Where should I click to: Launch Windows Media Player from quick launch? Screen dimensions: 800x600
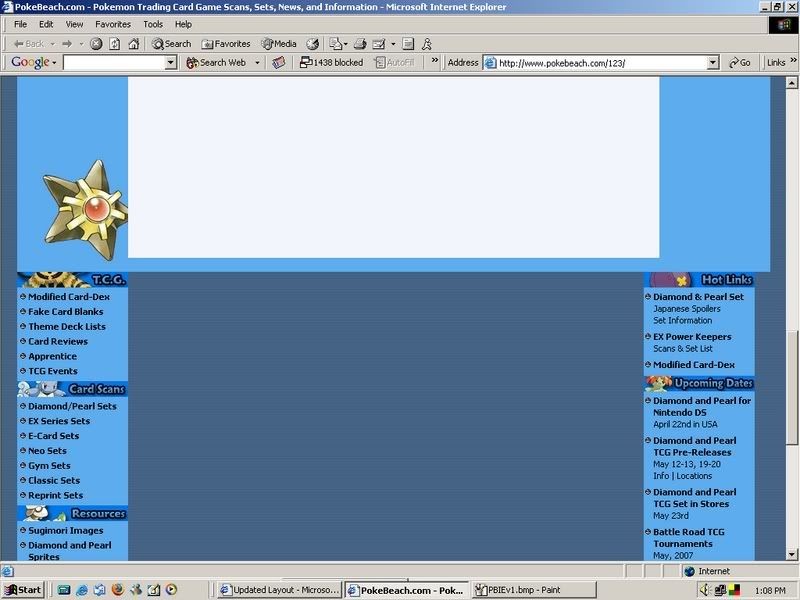click(171, 590)
